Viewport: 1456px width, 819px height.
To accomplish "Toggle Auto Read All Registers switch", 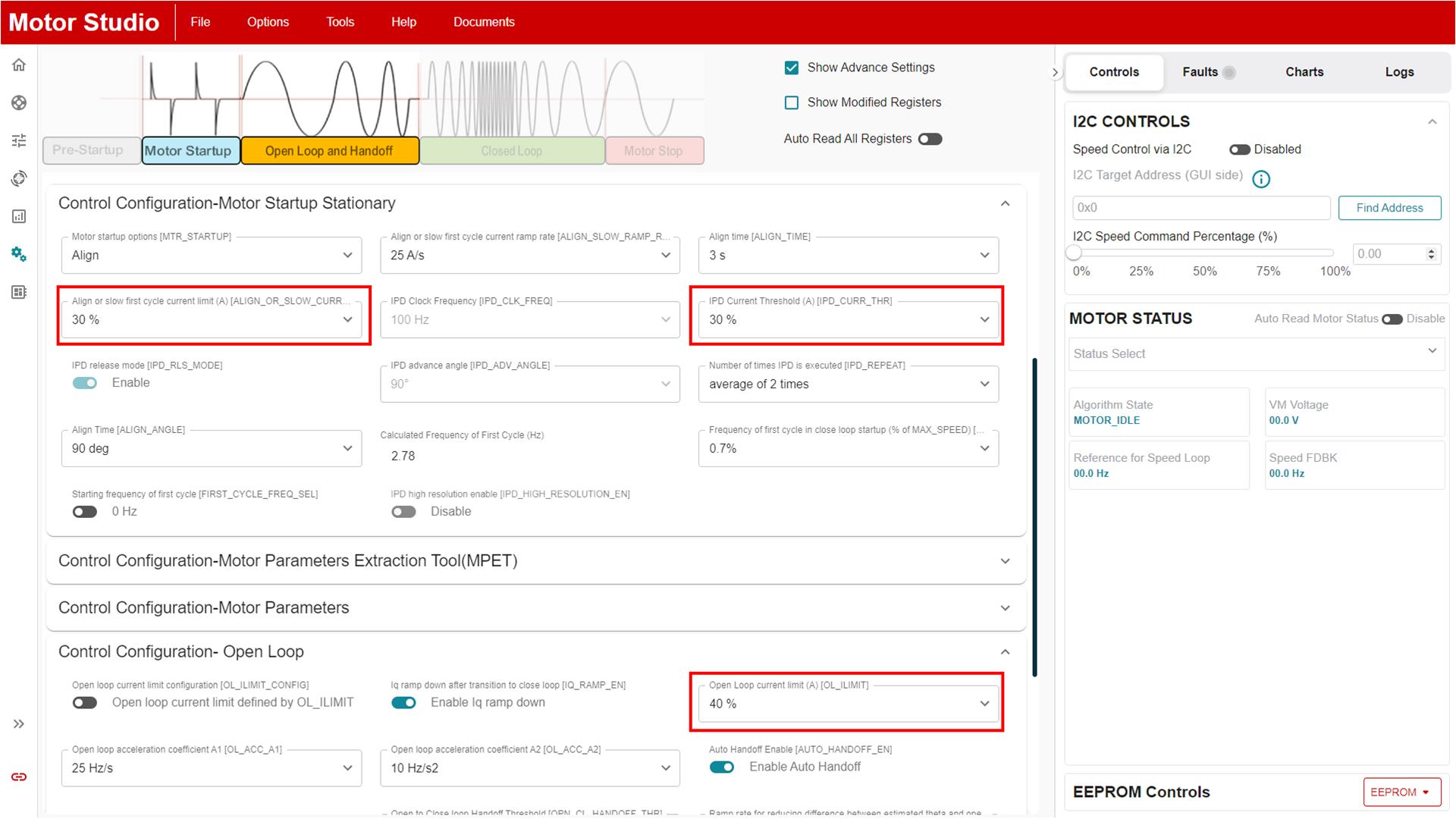I will coord(929,140).
